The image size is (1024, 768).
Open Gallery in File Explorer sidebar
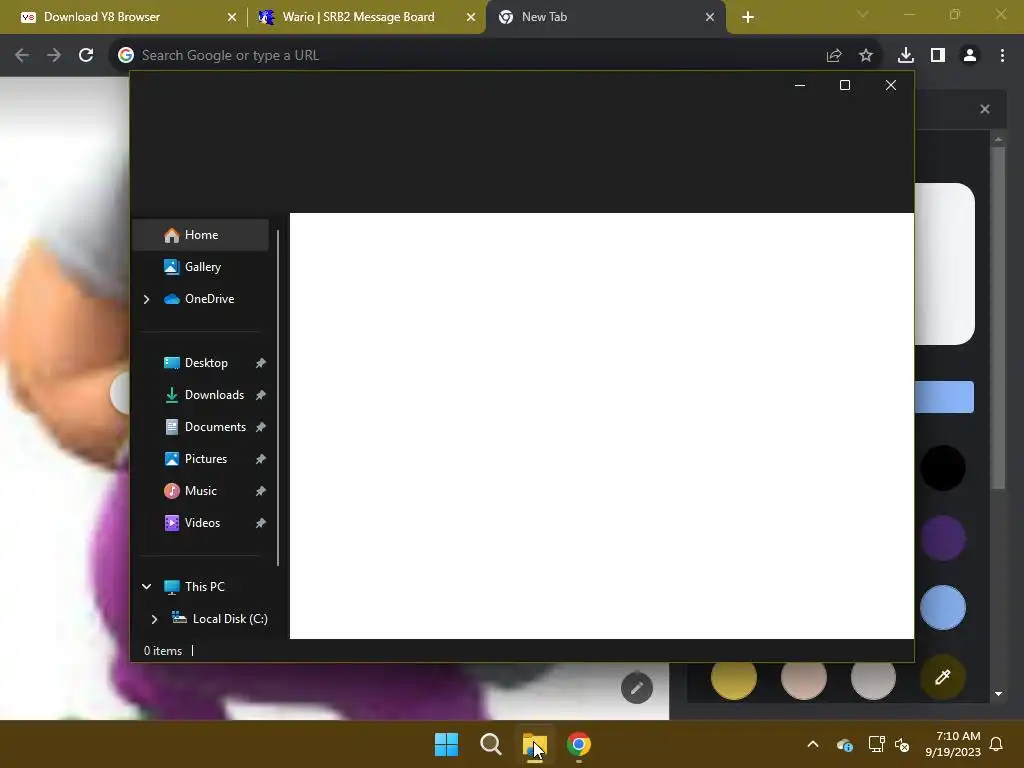tap(200, 266)
